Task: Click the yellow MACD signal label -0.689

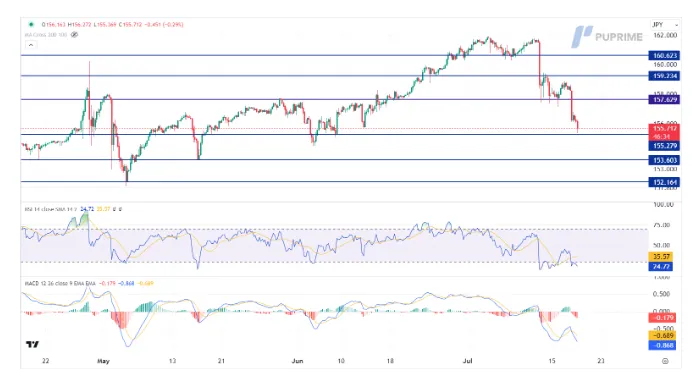Action: click(x=662, y=336)
